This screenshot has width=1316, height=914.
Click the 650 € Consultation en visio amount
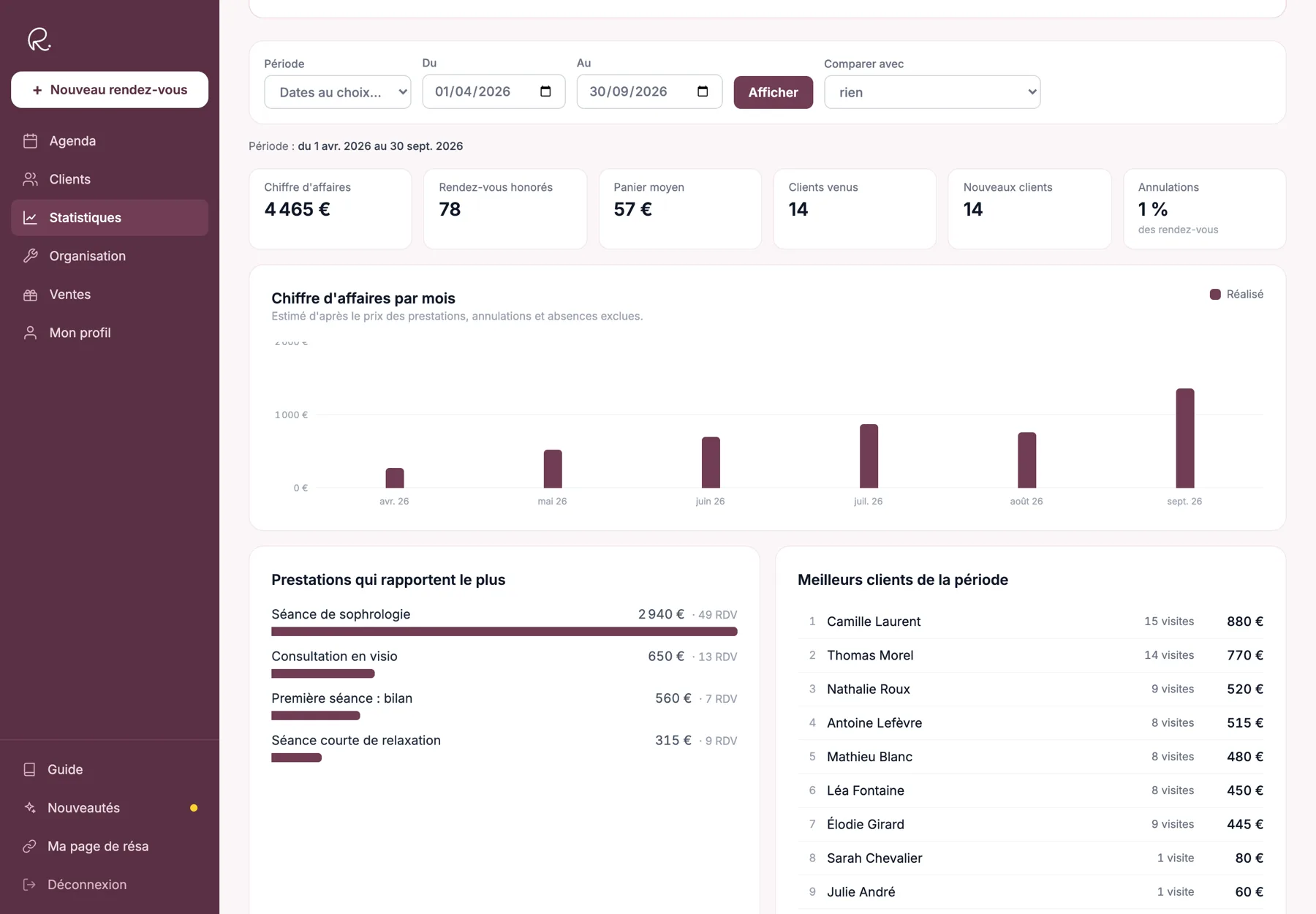(666, 657)
